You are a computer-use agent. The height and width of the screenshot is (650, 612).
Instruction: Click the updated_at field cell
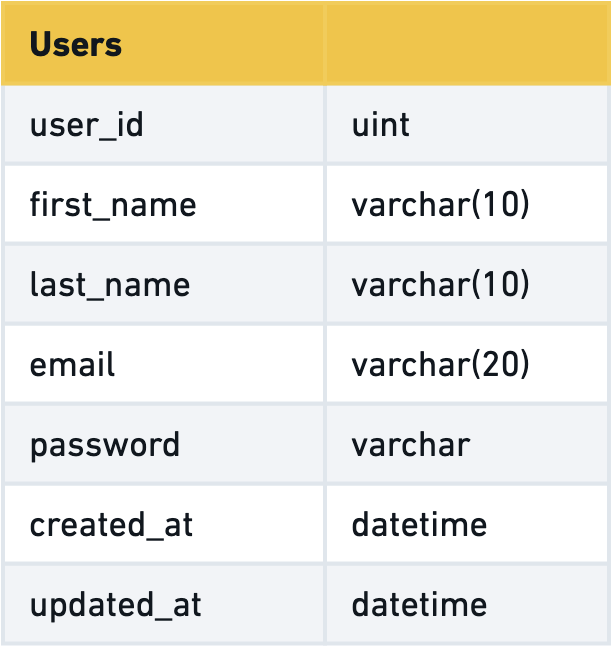coord(116,605)
